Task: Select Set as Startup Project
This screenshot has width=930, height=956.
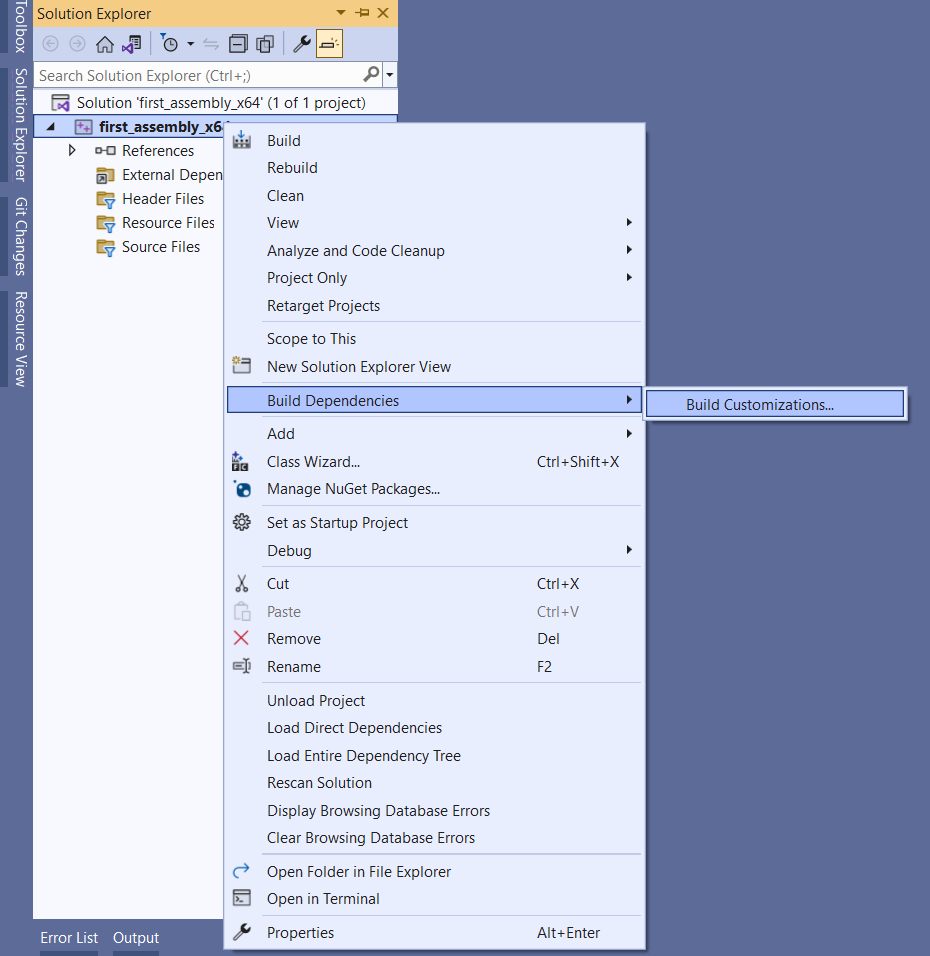Action: [x=337, y=523]
